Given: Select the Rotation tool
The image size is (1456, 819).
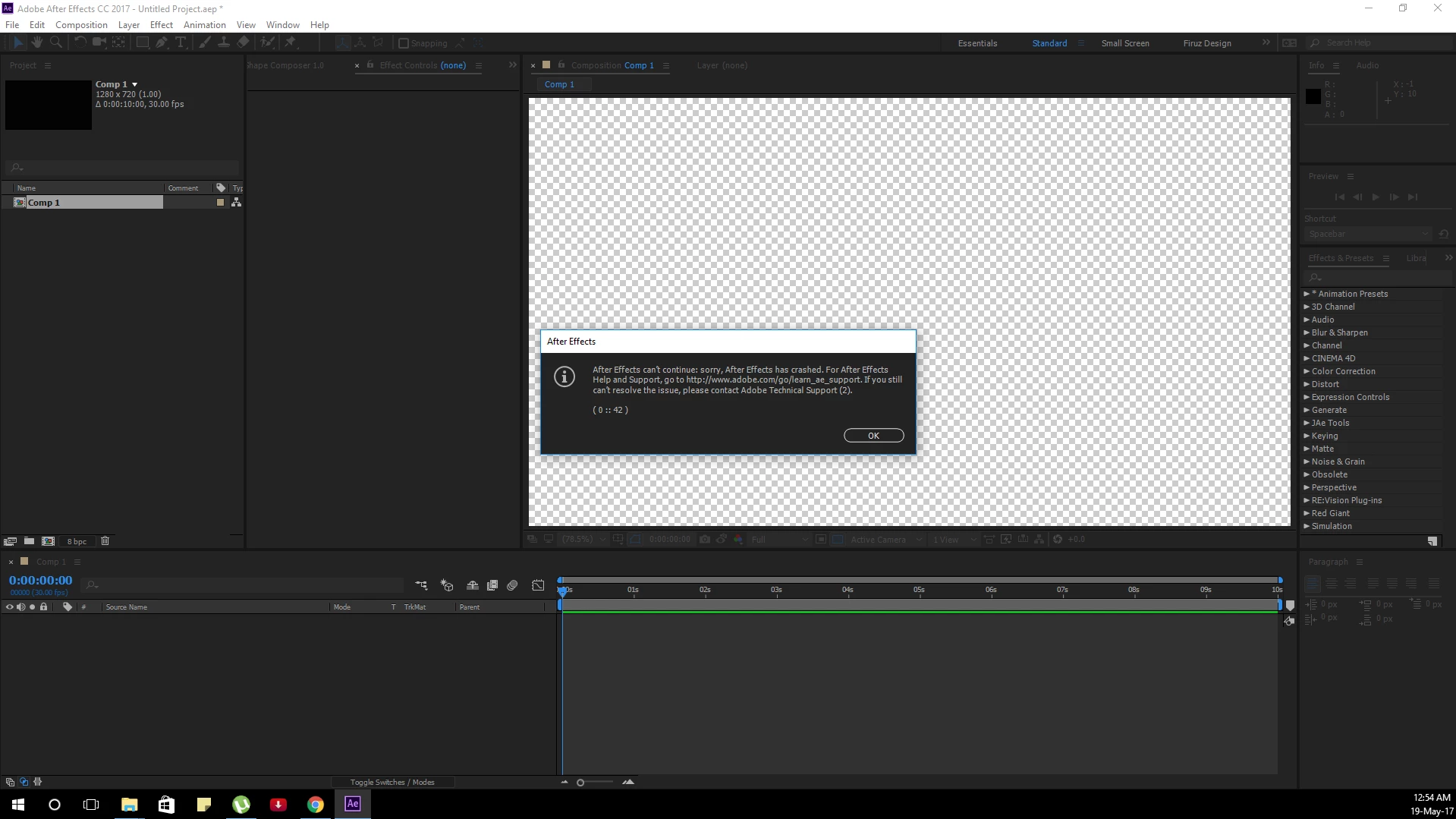Looking at the screenshot, I should pyautogui.click(x=80, y=43).
